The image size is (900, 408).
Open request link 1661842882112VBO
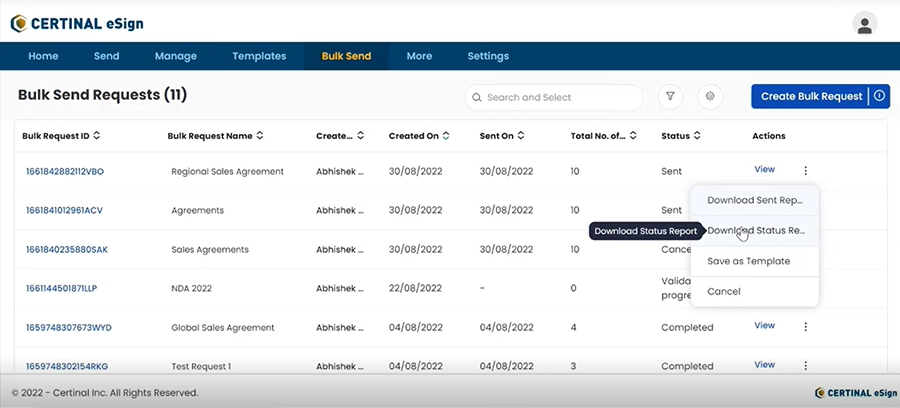pos(65,171)
